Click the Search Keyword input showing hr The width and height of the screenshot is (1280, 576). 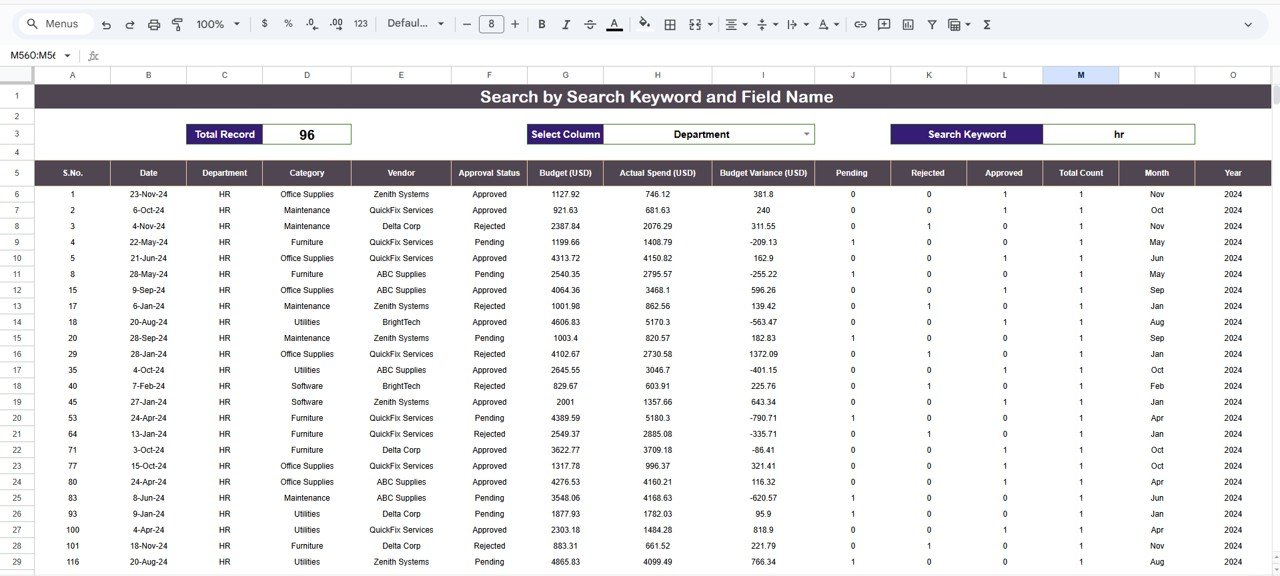pyautogui.click(x=1118, y=133)
